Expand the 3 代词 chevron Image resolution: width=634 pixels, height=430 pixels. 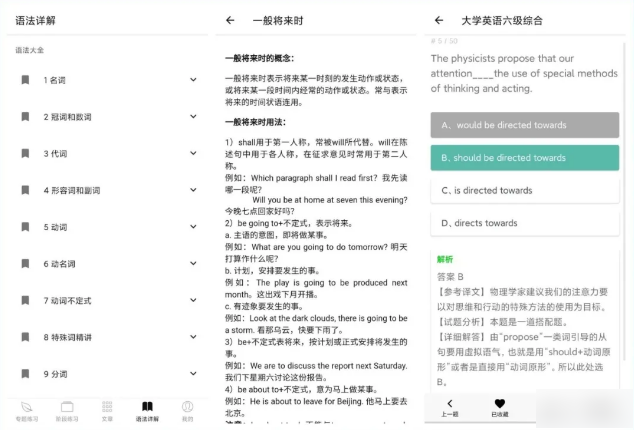[193, 153]
